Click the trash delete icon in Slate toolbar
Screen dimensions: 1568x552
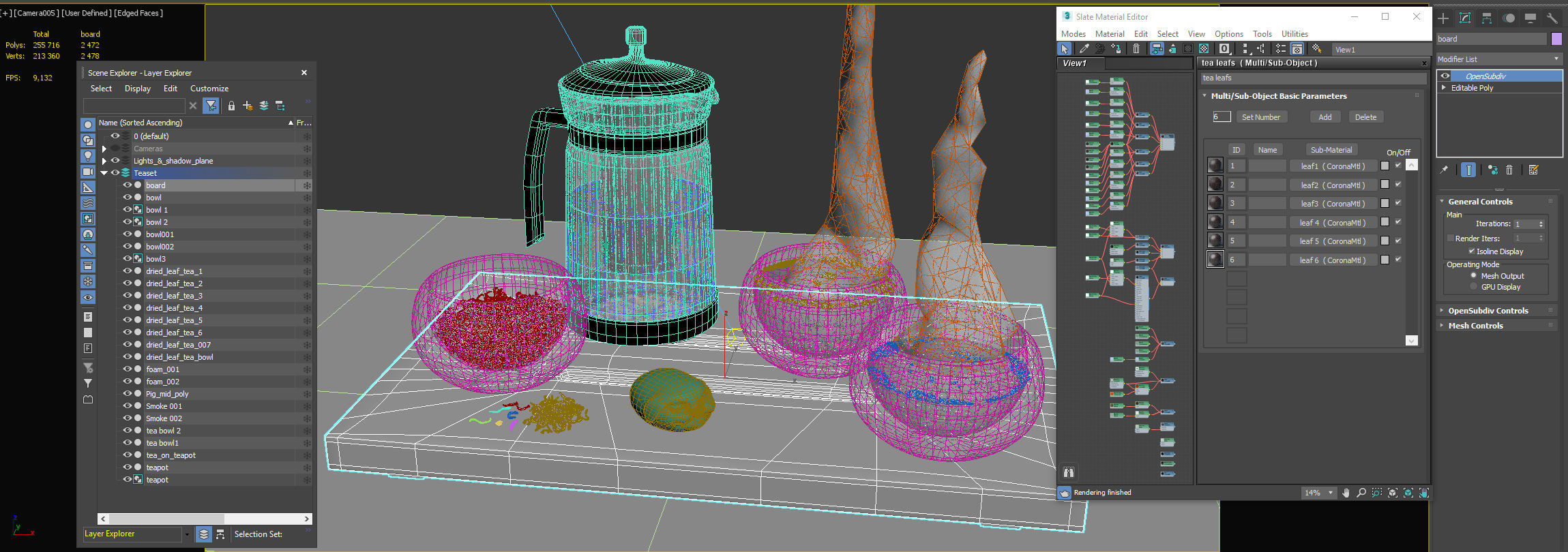tap(1136, 49)
